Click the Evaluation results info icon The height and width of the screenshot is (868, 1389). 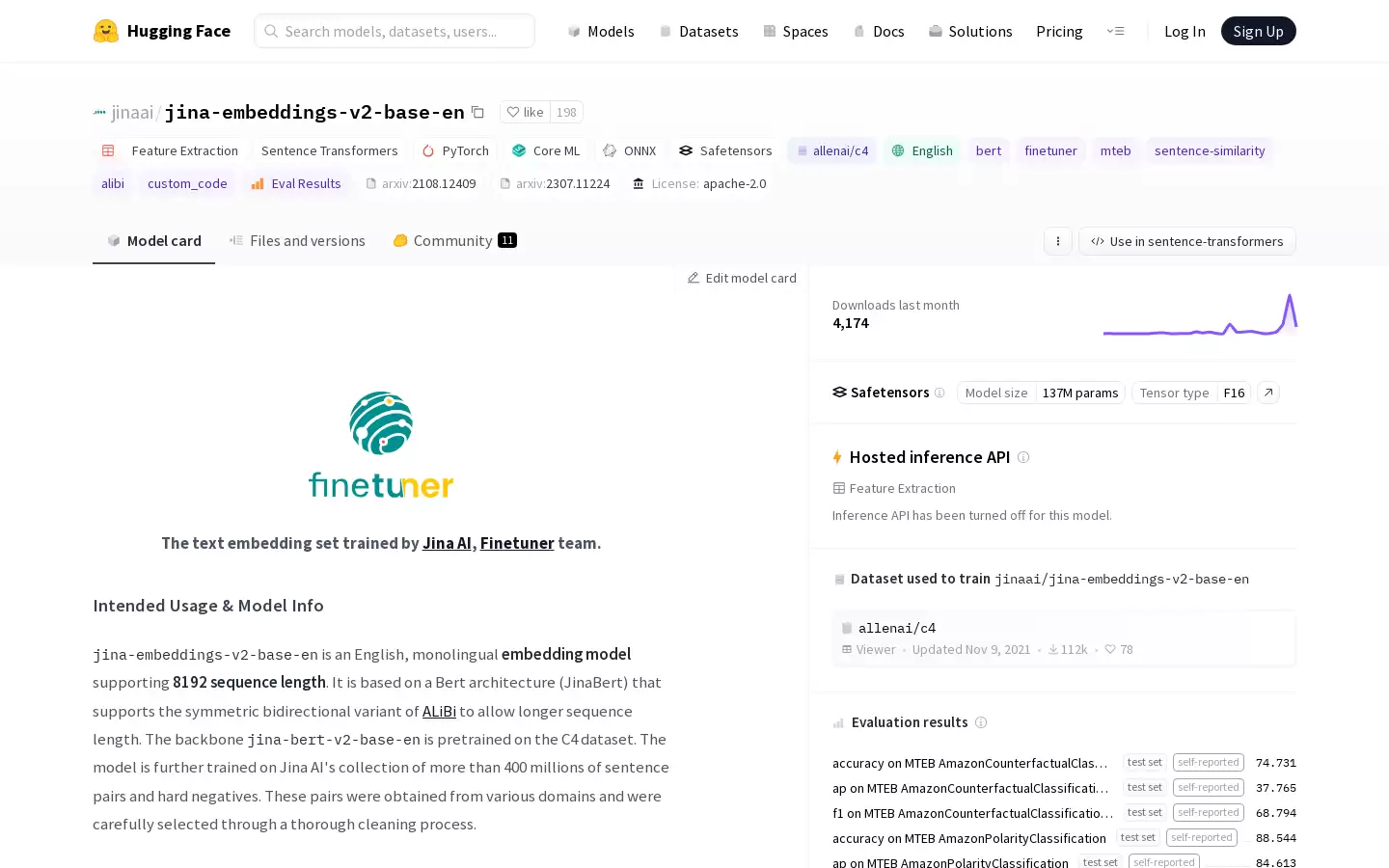981,722
